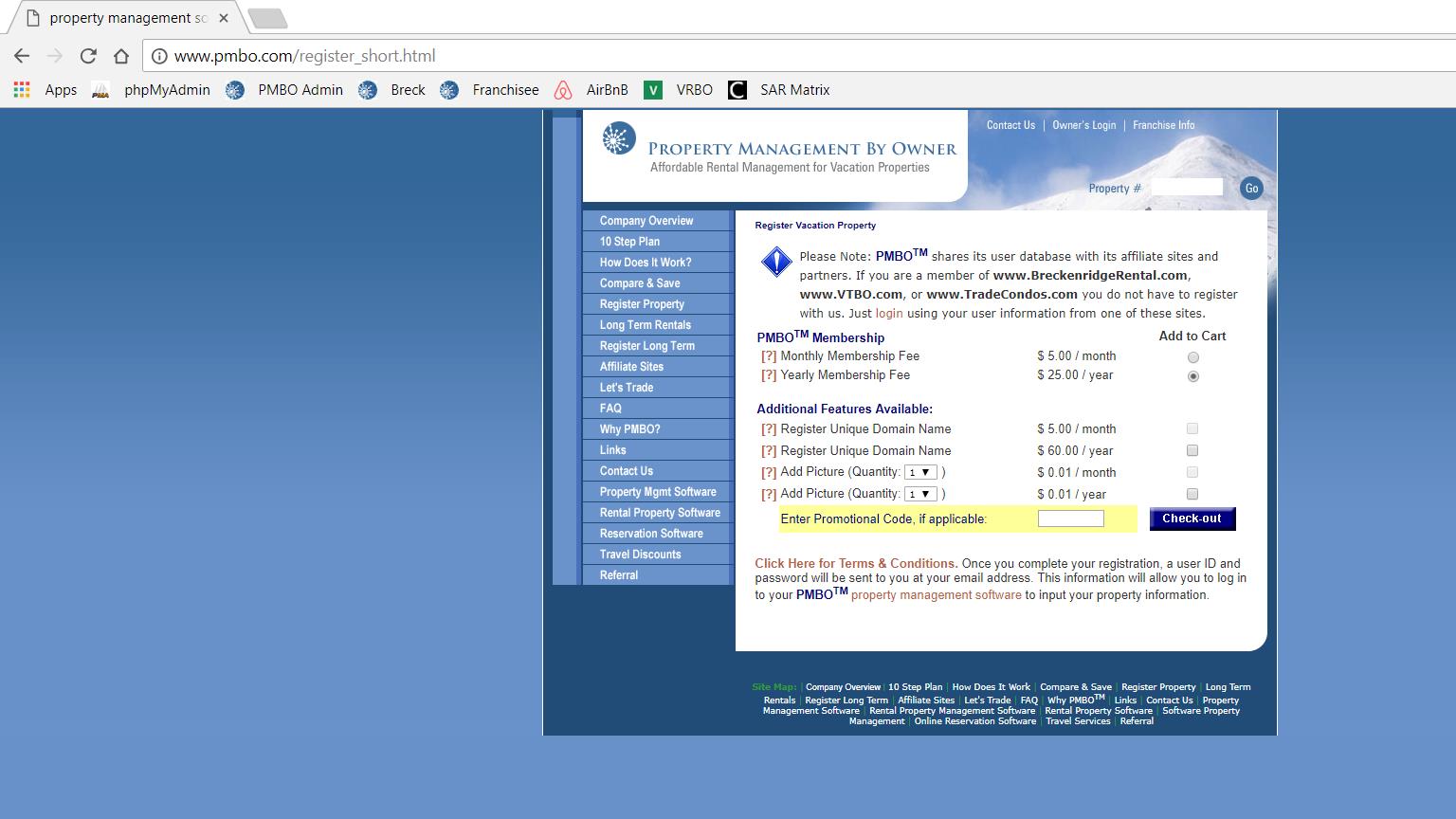Image resolution: width=1456 pixels, height=819 pixels.
Task: Open Register Property sidebar item
Action: point(658,304)
